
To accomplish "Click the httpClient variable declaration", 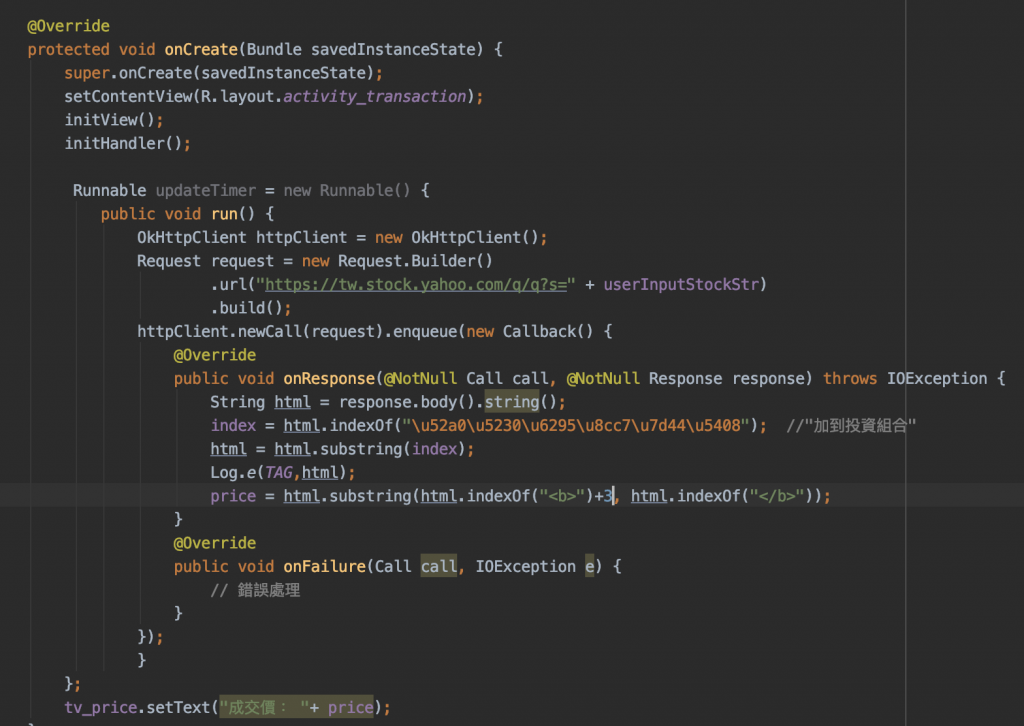I will click(x=301, y=238).
